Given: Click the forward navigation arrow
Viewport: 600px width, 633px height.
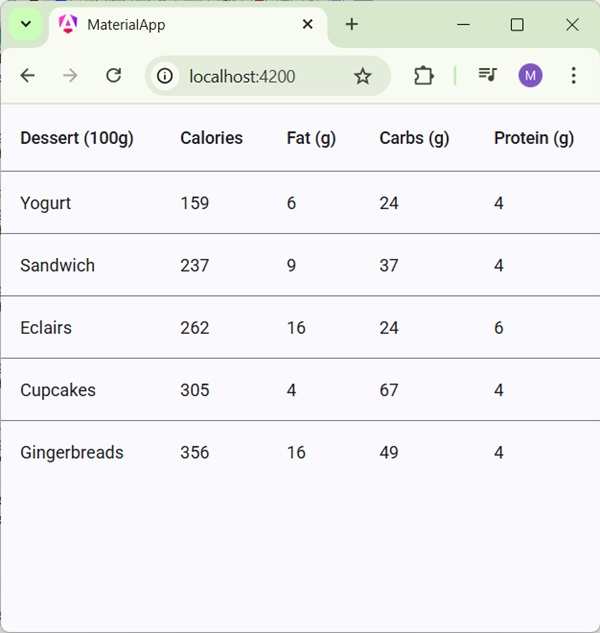Looking at the screenshot, I should (x=70, y=76).
